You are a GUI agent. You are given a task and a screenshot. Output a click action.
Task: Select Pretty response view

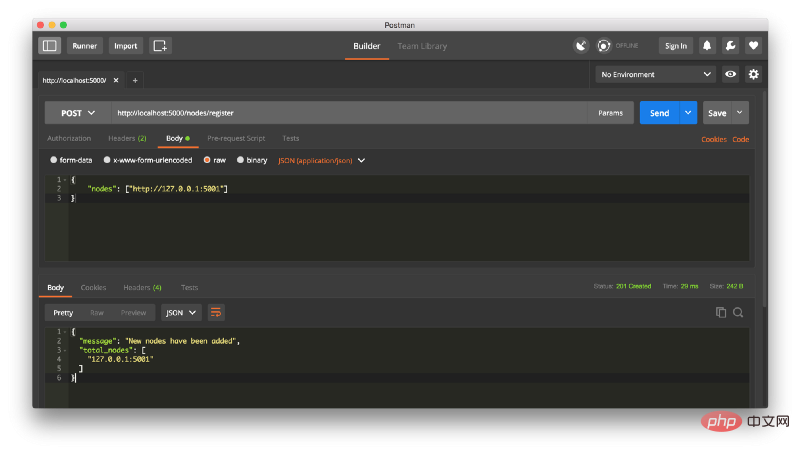(63, 312)
